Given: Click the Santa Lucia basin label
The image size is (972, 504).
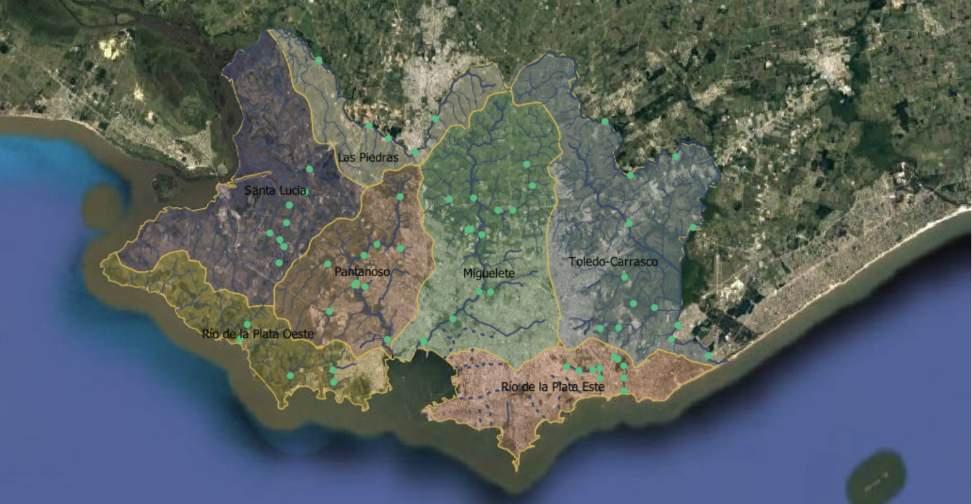Looking at the screenshot, I should pyautogui.click(x=276, y=190).
